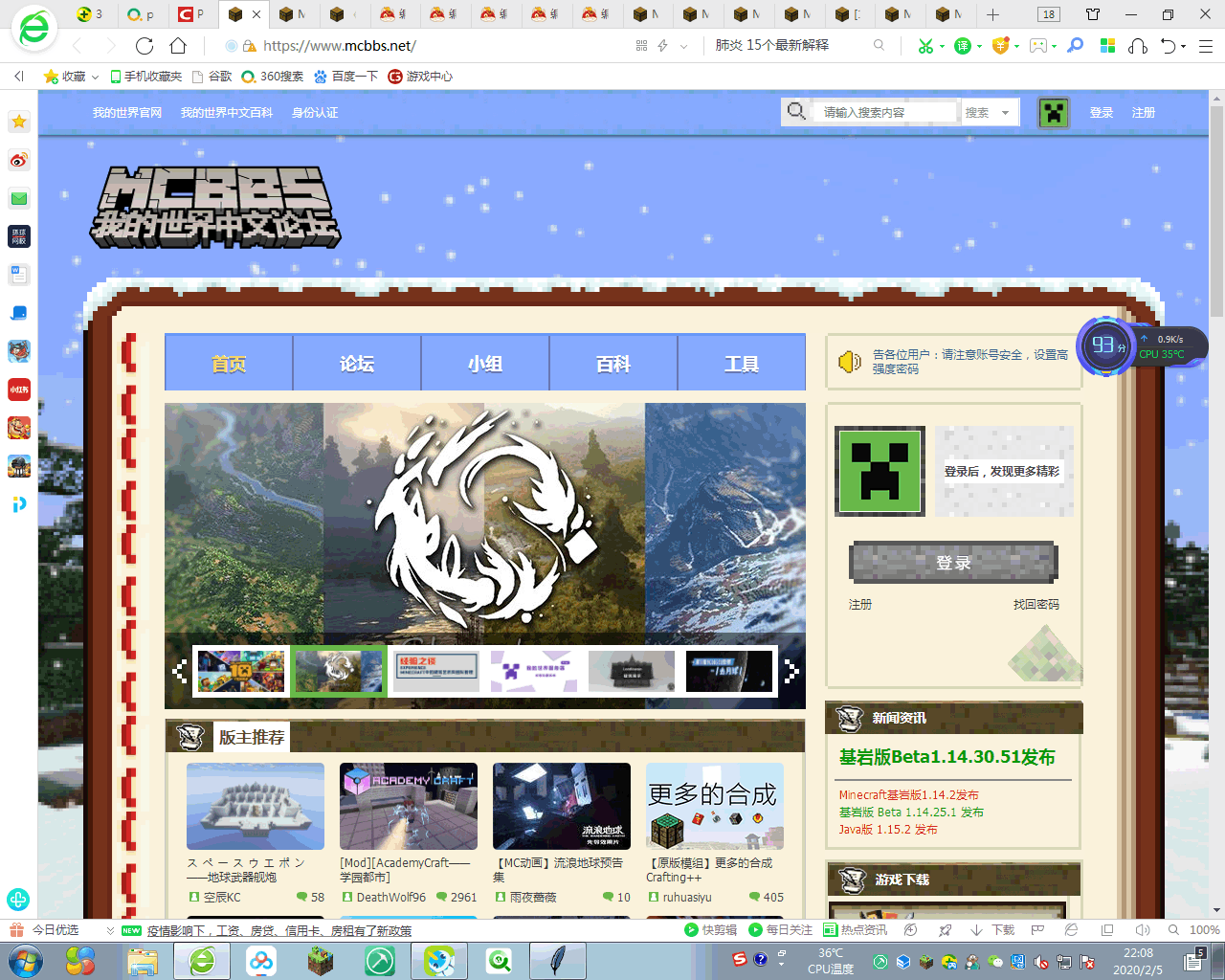Click the headphones icon in browser toolbar
The image size is (1225, 980).
(1138, 46)
